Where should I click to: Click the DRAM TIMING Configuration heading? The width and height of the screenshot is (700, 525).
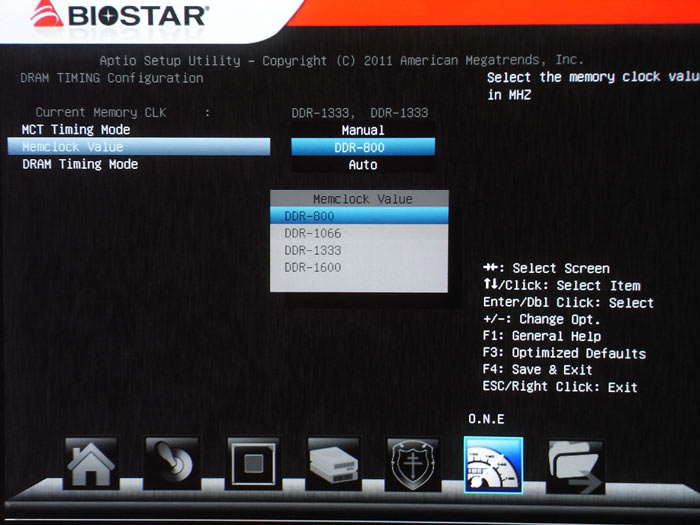coord(112,78)
